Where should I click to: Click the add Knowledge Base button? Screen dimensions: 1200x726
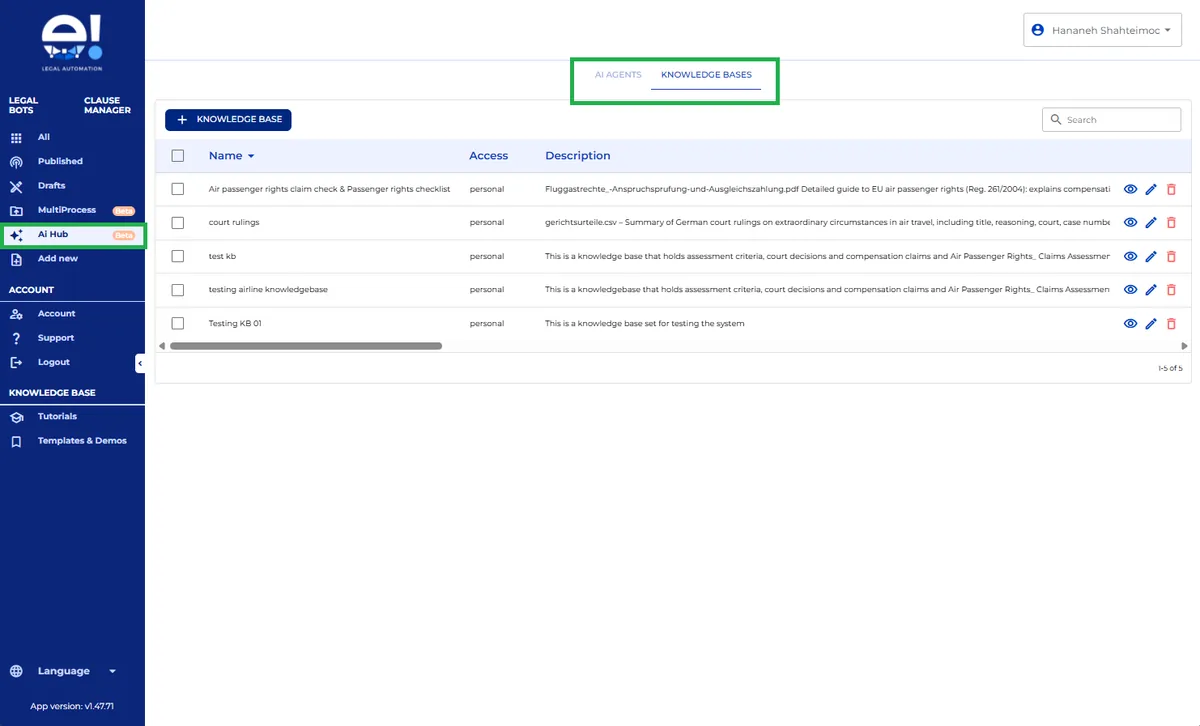click(x=228, y=119)
